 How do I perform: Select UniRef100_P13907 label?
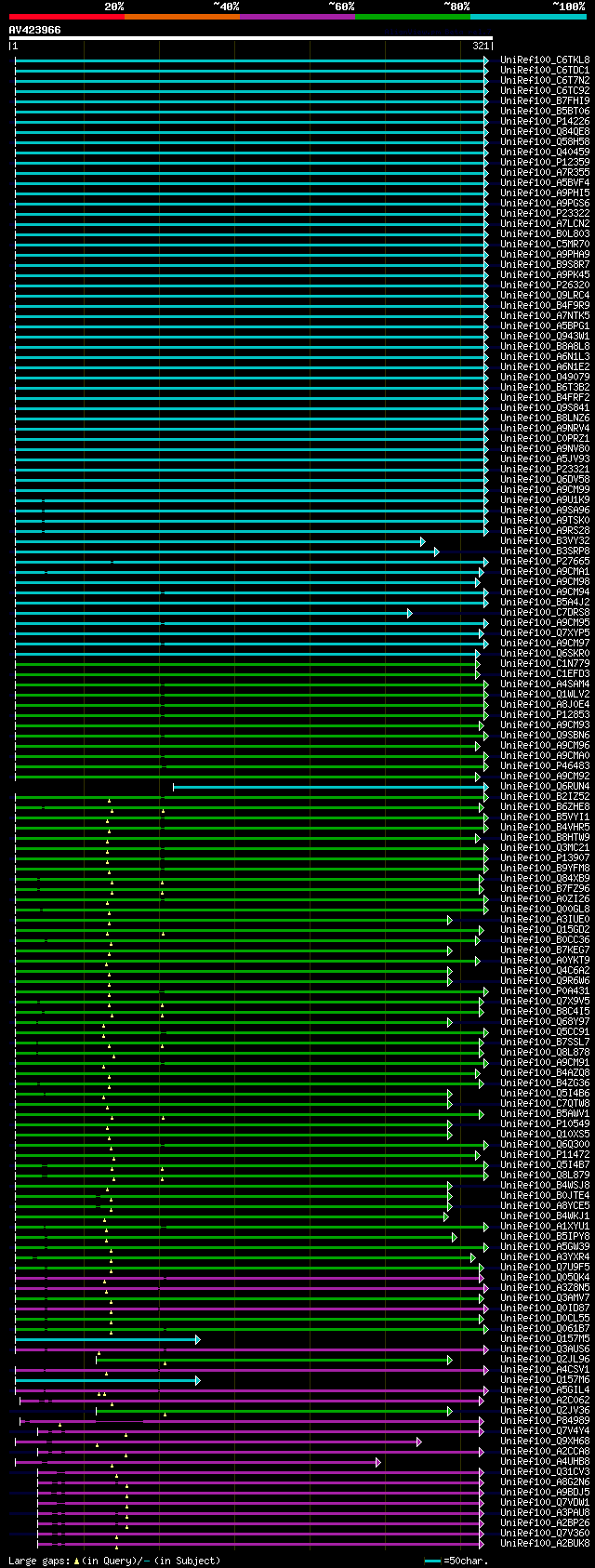(545, 857)
